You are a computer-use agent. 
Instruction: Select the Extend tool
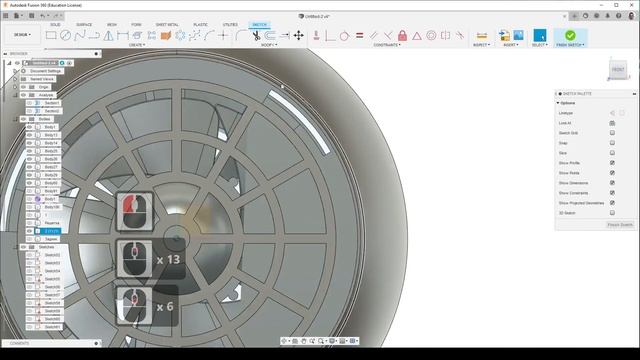(x=284, y=36)
